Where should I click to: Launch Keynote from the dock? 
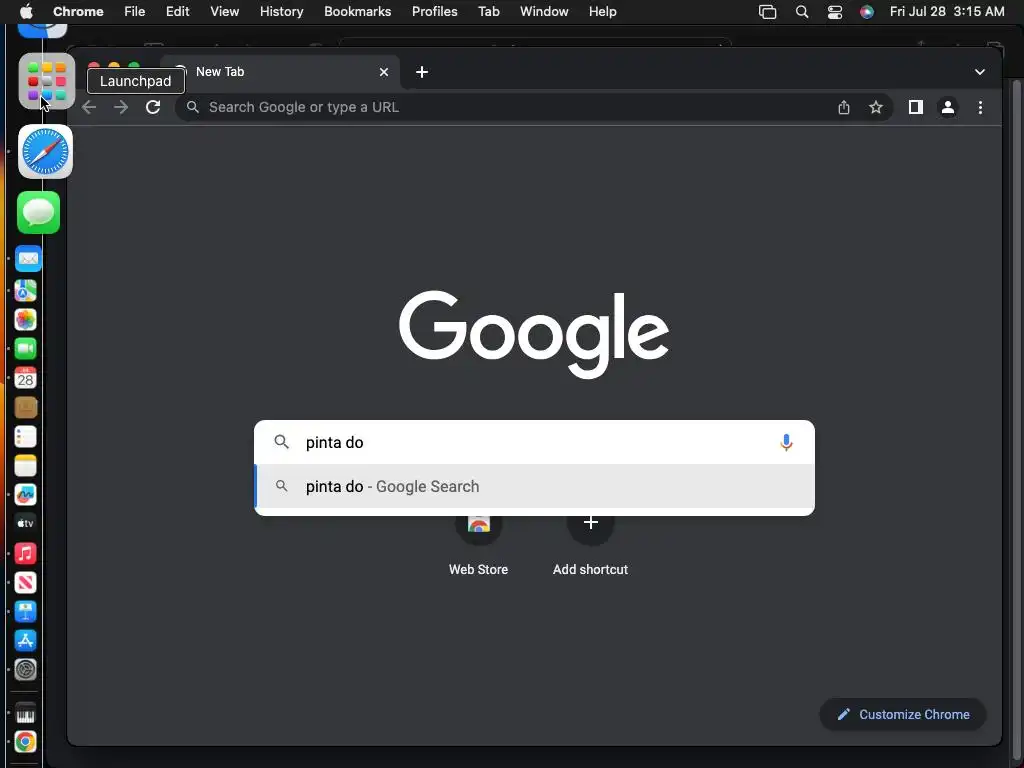click(x=25, y=611)
